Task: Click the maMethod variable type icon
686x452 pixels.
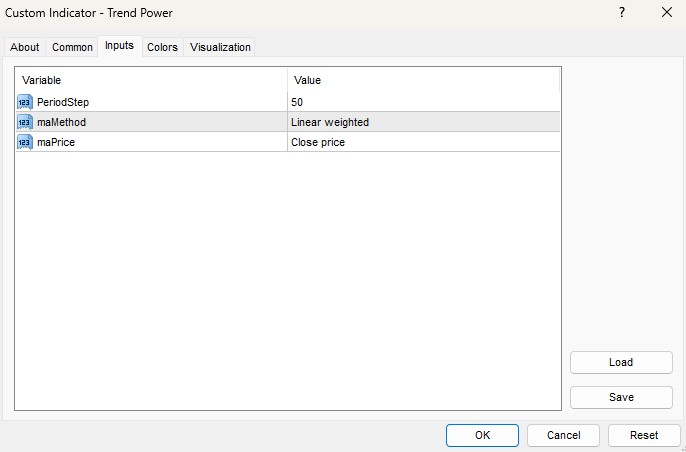Action: [25, 122]
